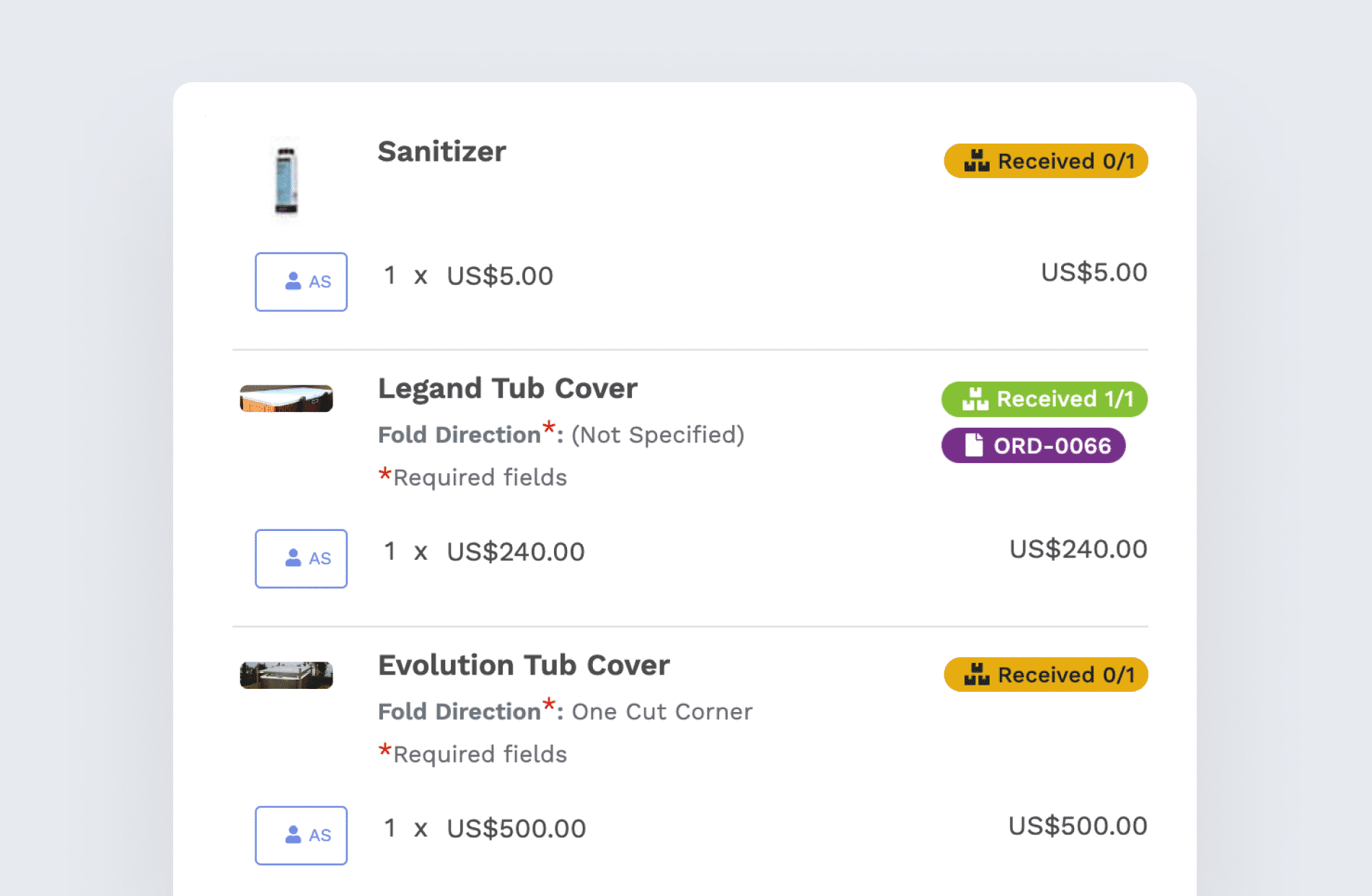Click Evolution Tub Cover Received 0/1 badge
This screenshot has height=896, width=1372.
(1045, 675)
